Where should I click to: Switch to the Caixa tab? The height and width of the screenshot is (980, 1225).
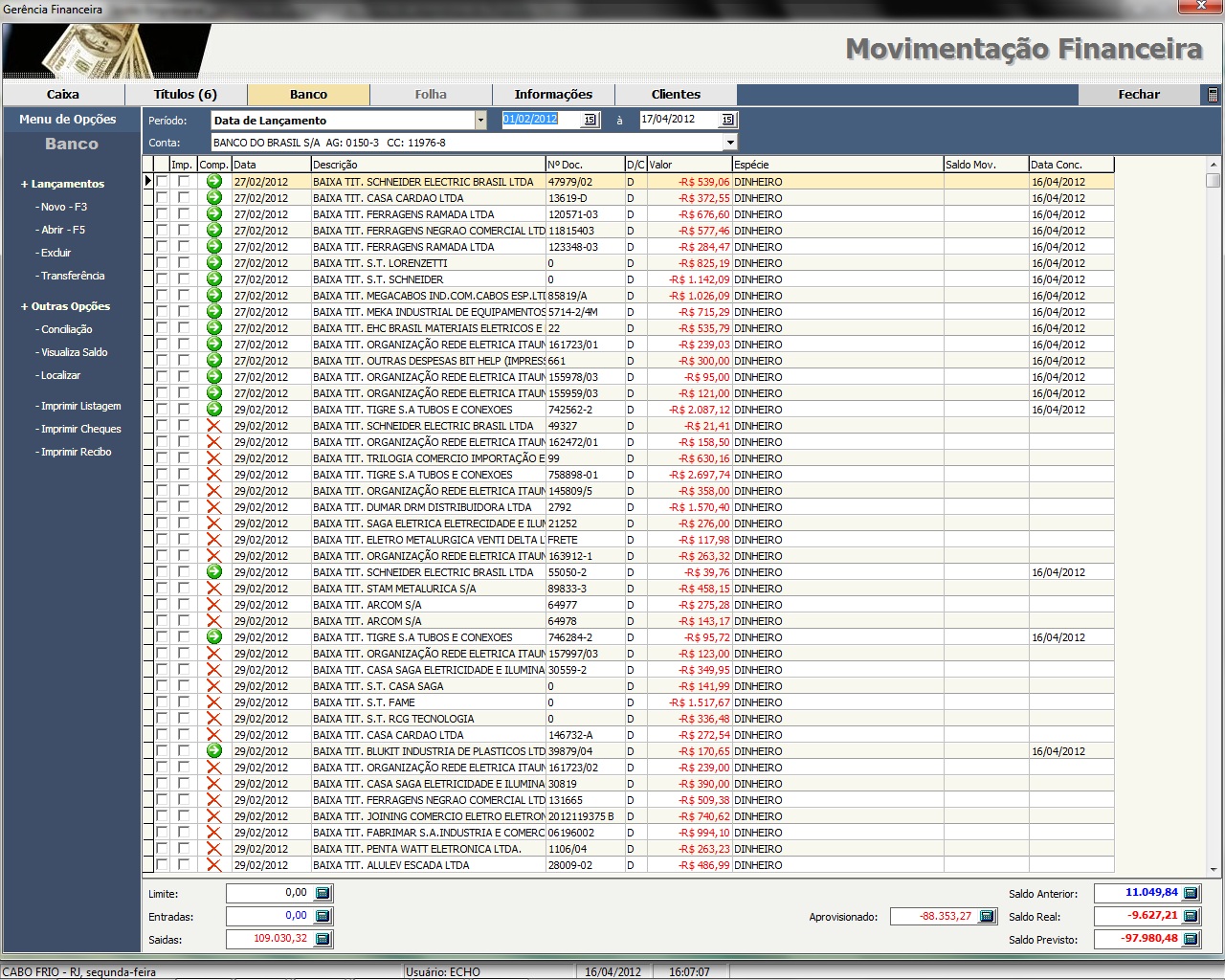pos(63,95)
